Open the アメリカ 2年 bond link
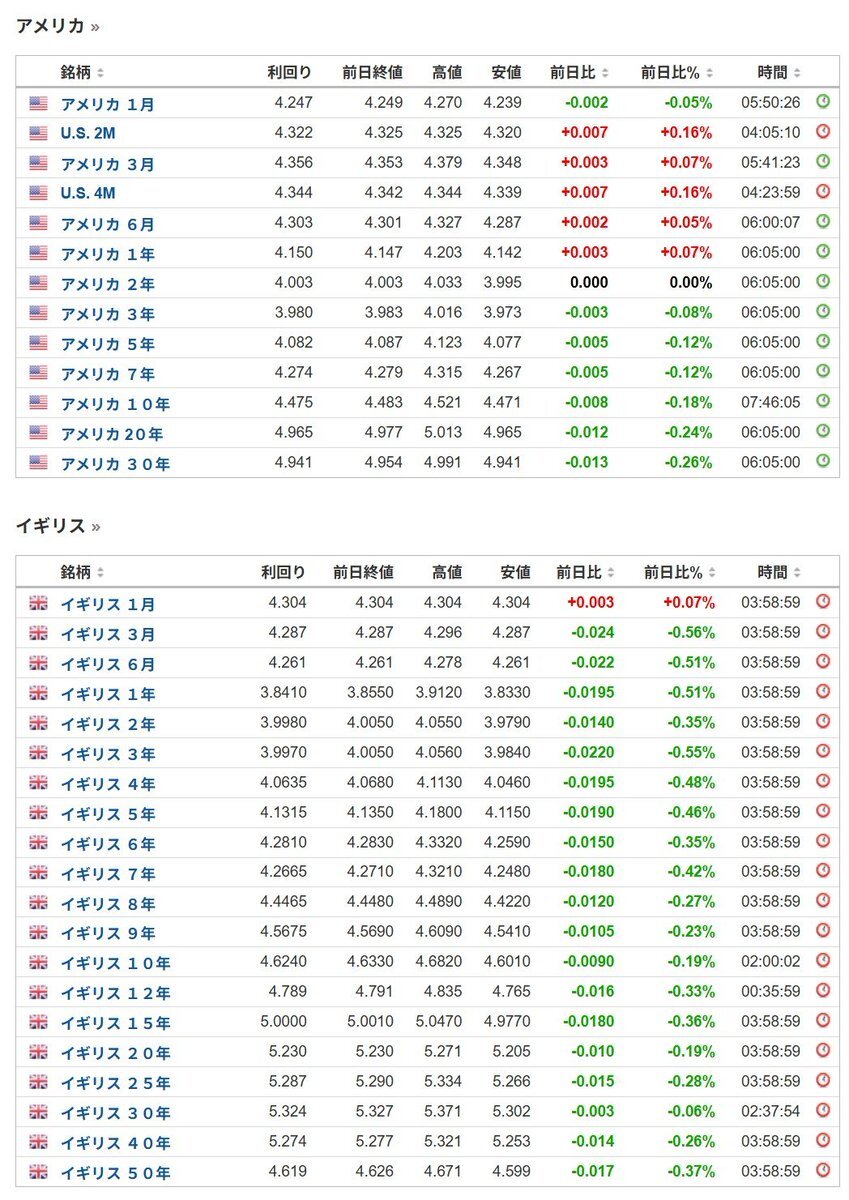Screen dimensions: 849x1200 click(x=107, y=284)
